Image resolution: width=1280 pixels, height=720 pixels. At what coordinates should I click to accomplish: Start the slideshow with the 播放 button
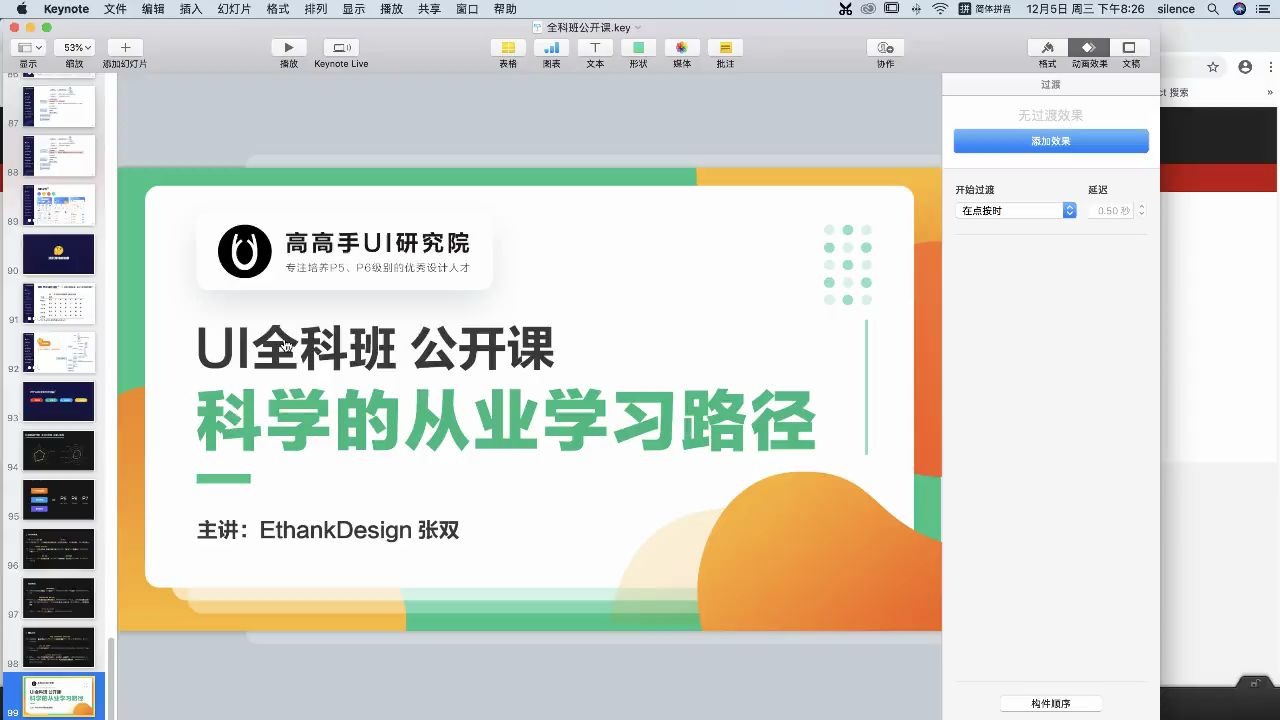coord(288,46)
